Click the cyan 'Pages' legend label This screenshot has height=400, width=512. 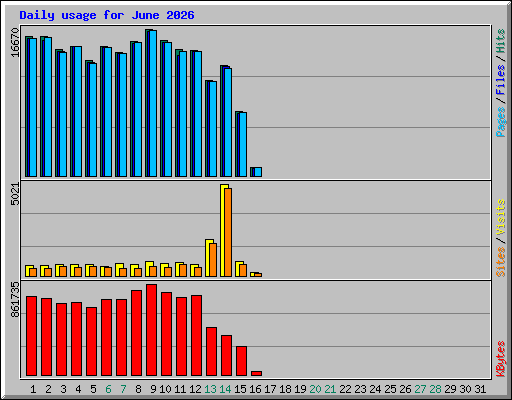500,122
